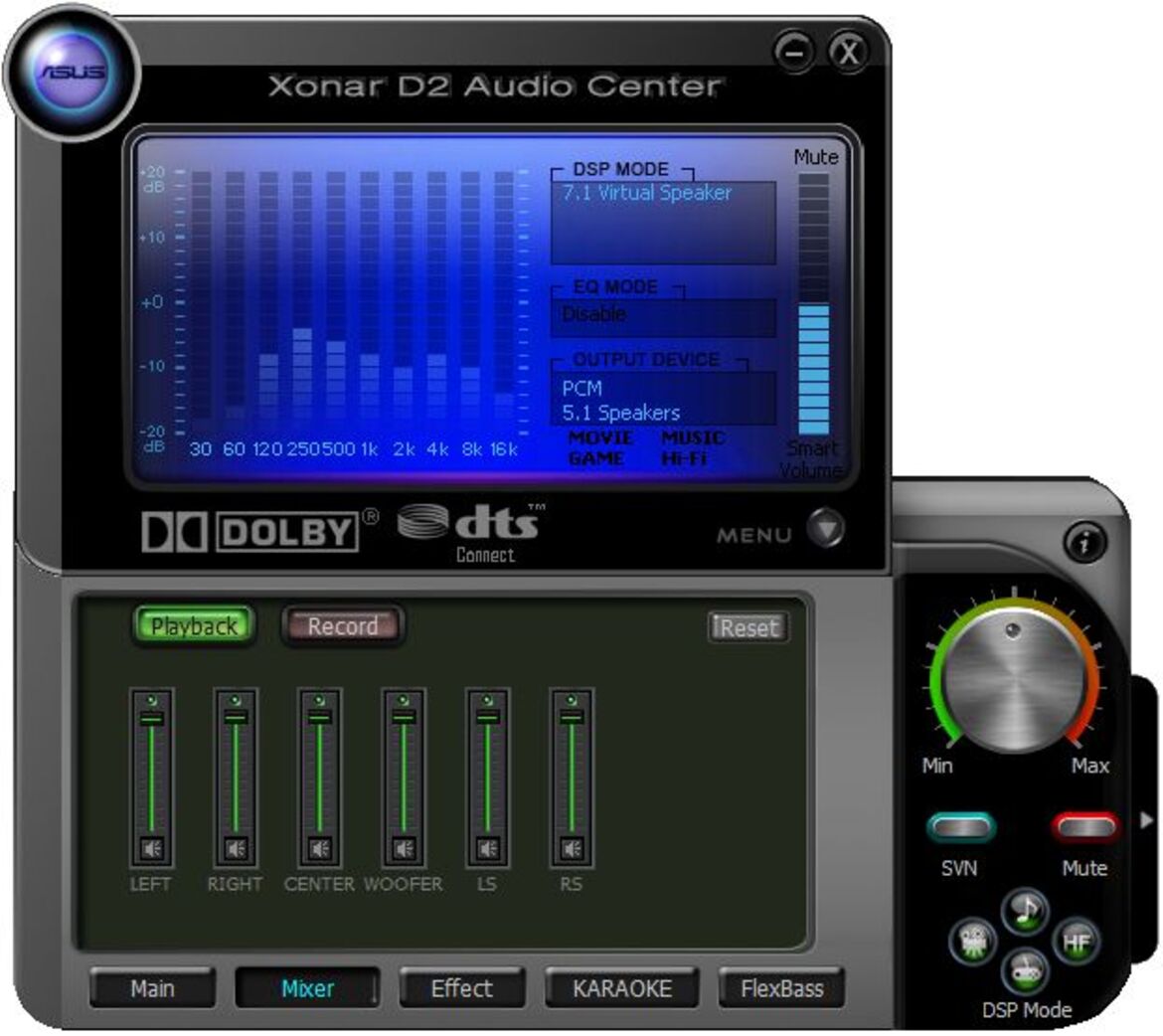Switch to the Main tab

coord(152,989)
